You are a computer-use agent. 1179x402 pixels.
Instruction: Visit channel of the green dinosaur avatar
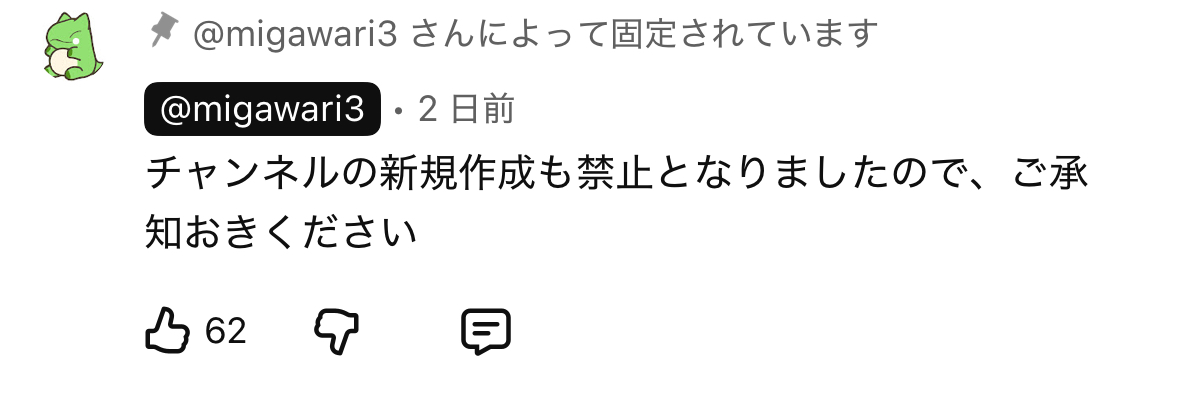(x=73, y=46)
